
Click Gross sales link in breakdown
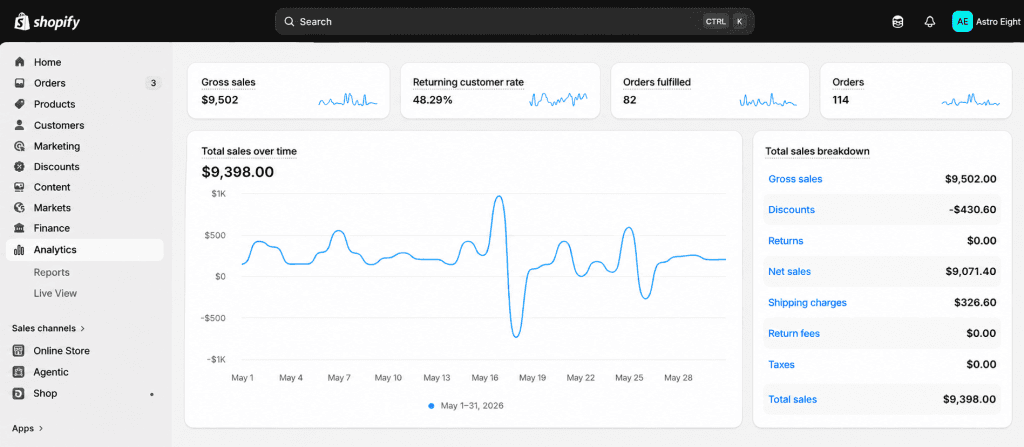point(795,179)
